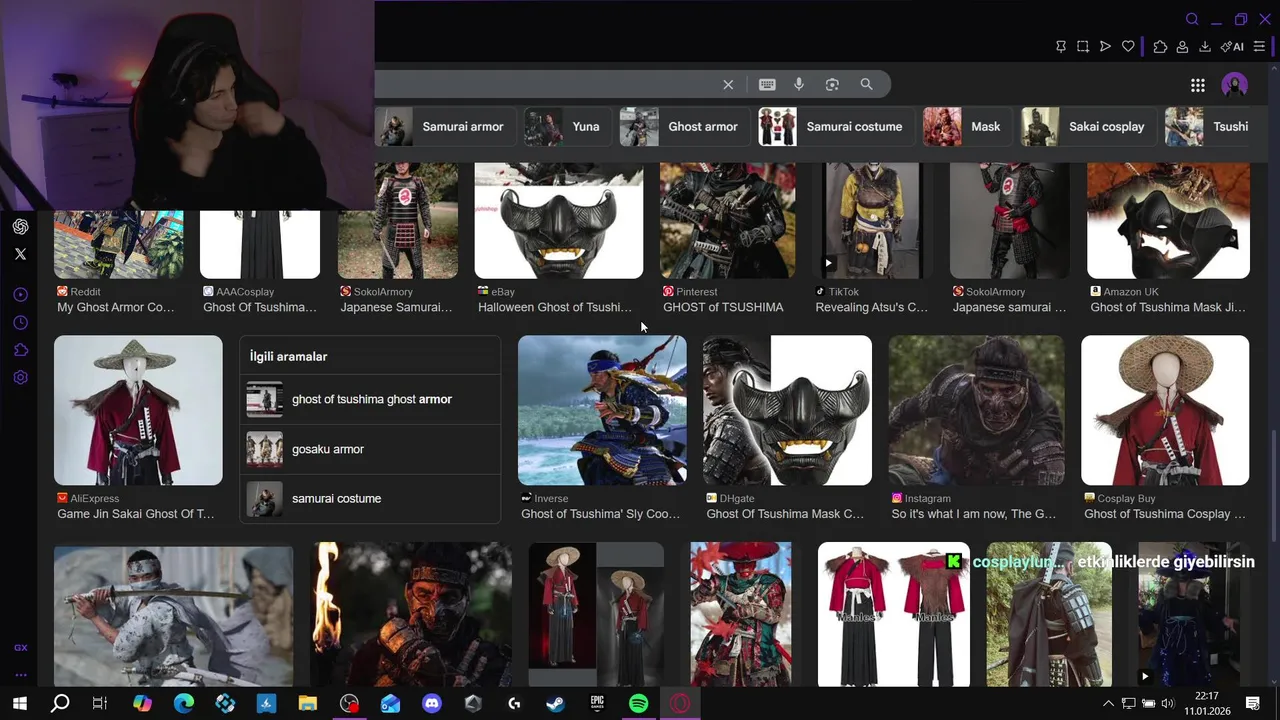
Task: Open the Opera easy setup menu icon
Action: click(1259, 47)
